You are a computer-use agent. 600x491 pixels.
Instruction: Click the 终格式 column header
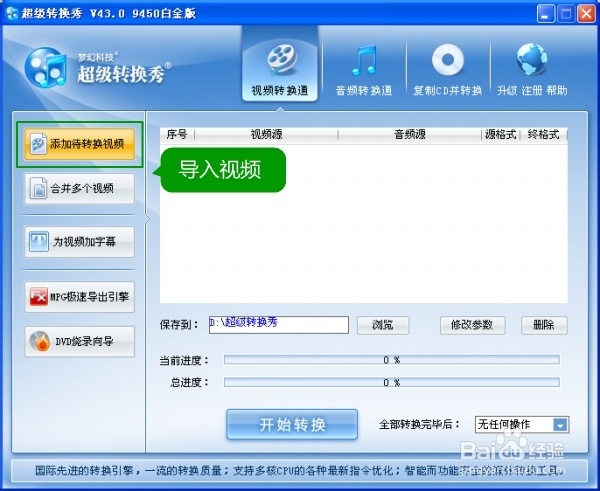tap(543, 135)
